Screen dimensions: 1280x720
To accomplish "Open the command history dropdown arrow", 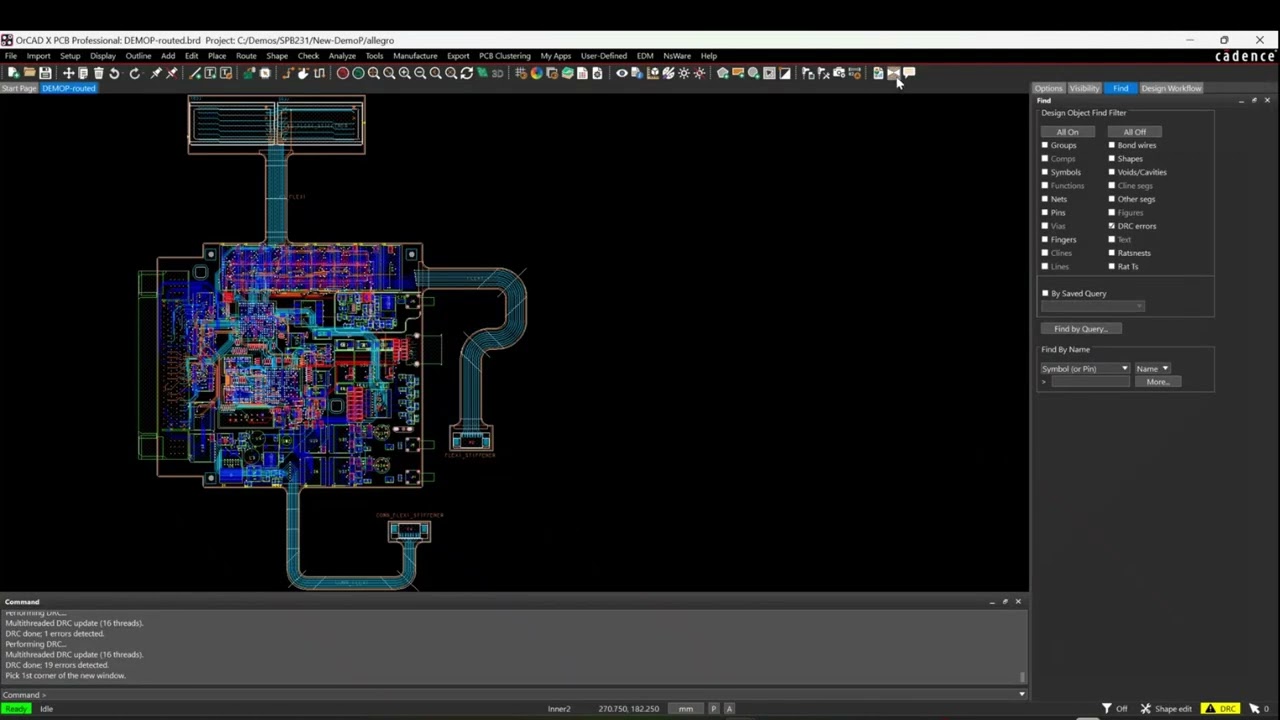I will (x=1021, y=694).
